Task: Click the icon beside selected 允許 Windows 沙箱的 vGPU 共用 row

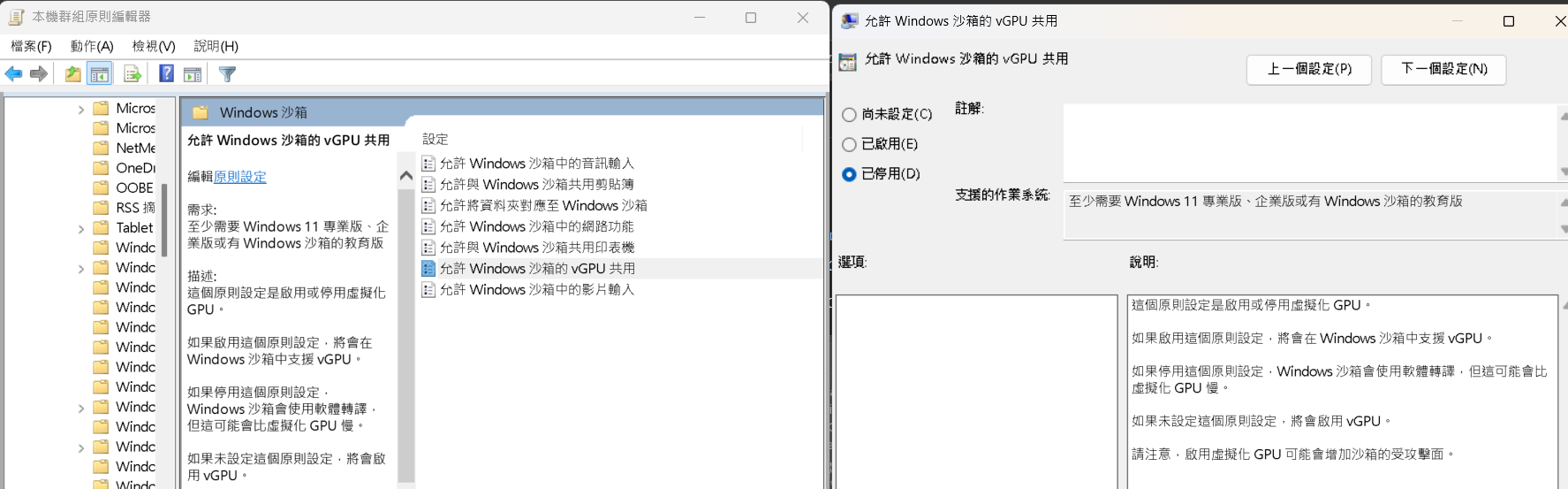Action: 428,269
